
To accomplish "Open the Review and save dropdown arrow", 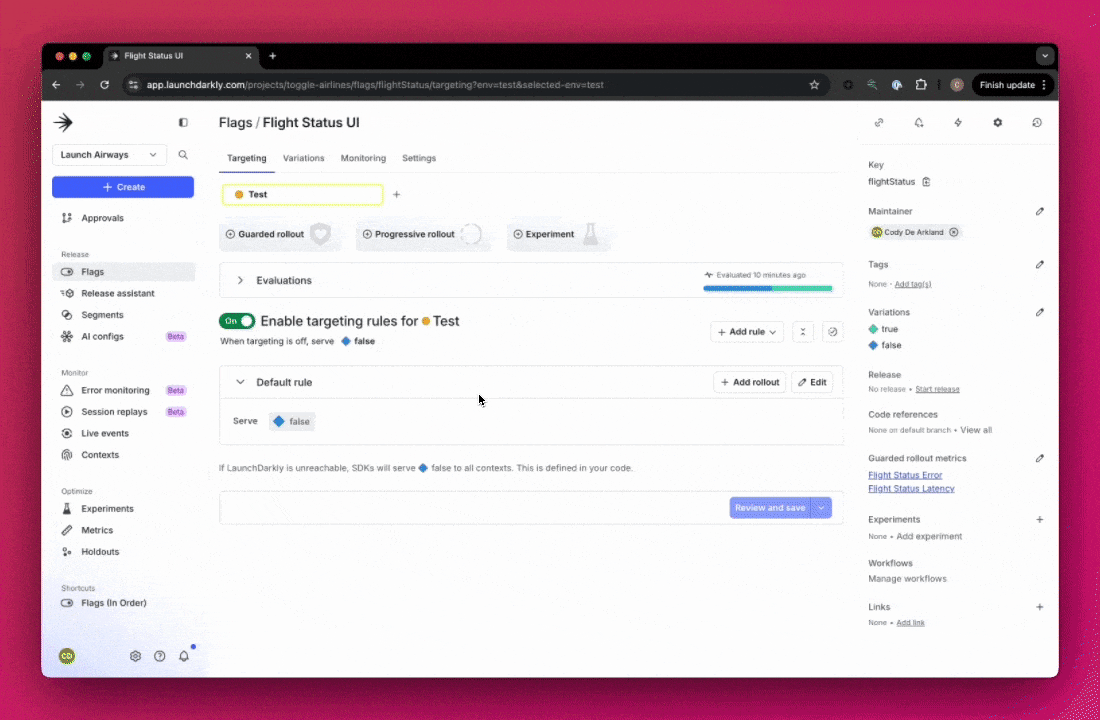I will [x=821, y=508].
